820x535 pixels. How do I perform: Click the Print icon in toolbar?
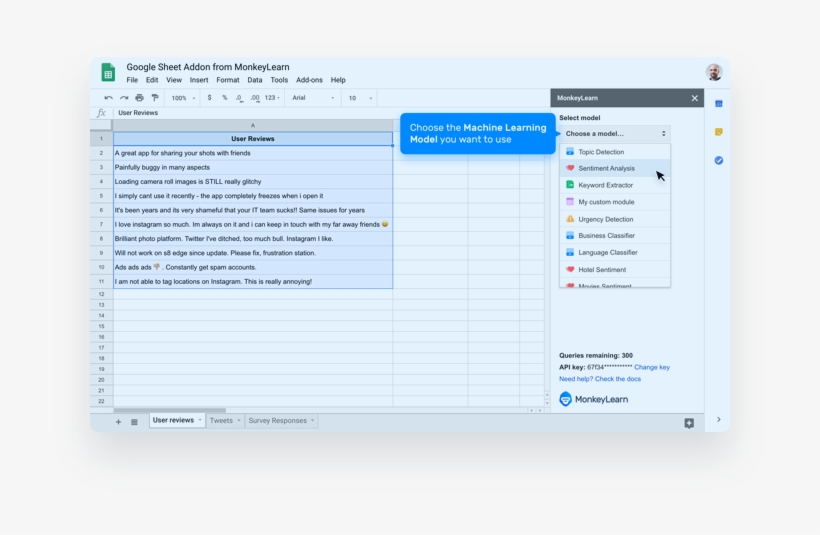(139, 98)
